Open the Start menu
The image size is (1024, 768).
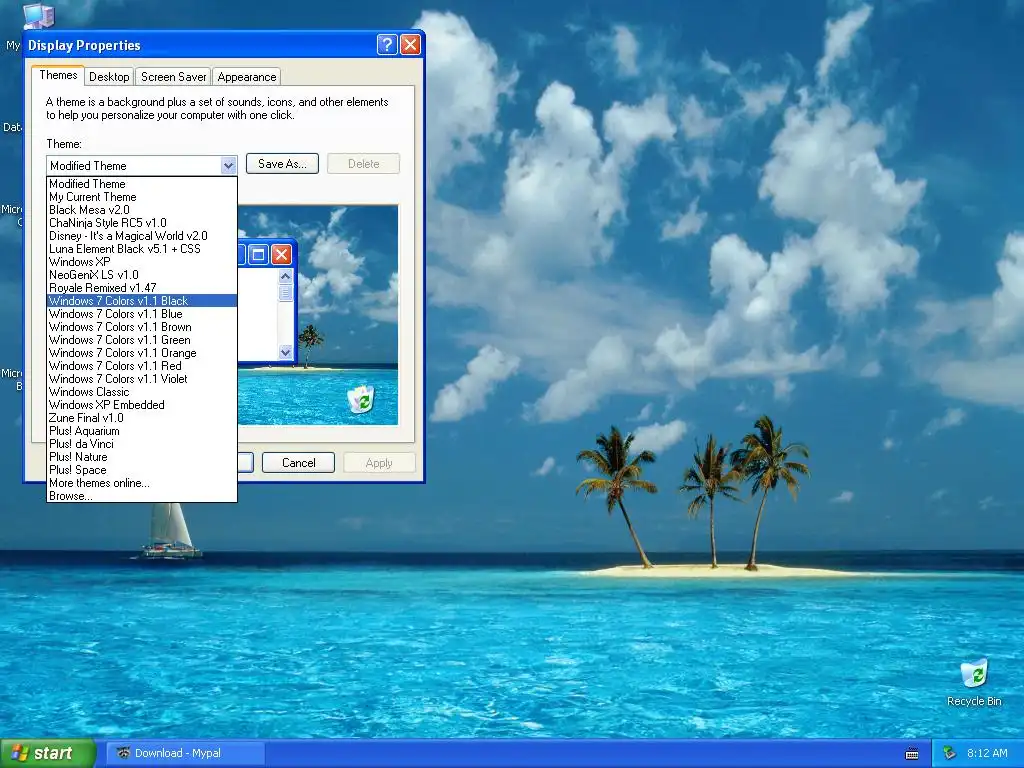point(48,753)
